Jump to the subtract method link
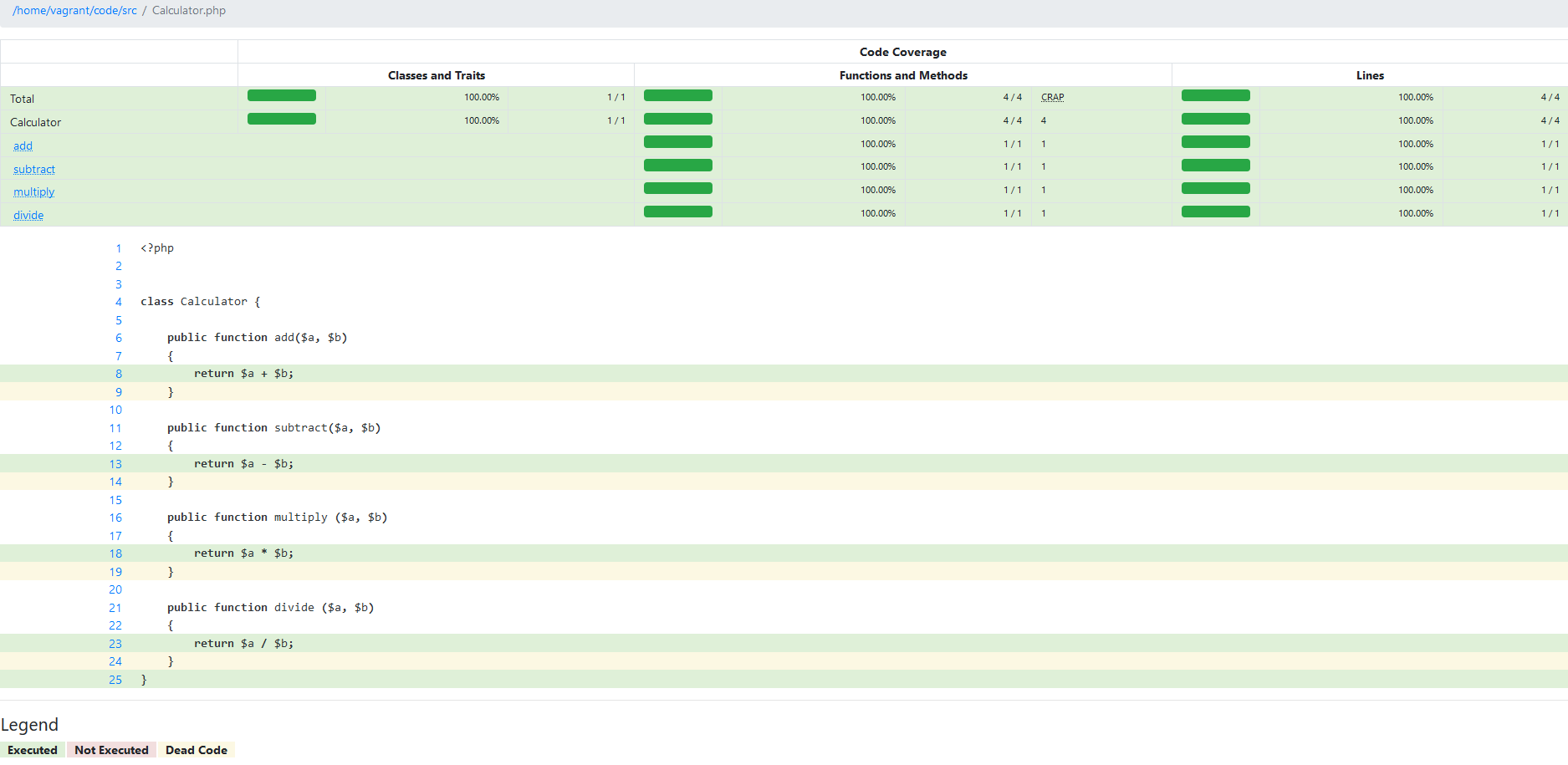This screenshot has width=1568, height=765. coord(34,169)
